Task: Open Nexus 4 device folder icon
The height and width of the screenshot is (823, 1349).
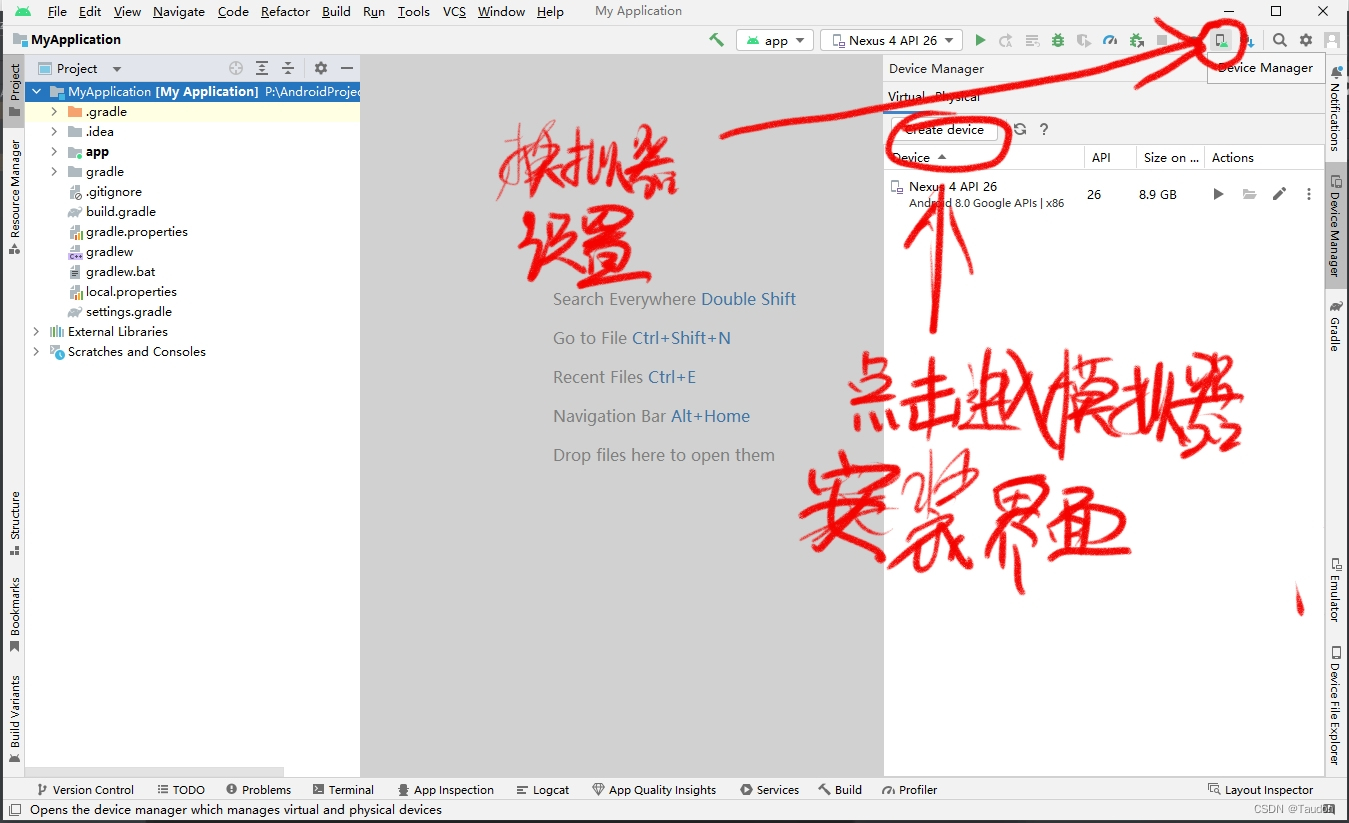Action: coord(1249,194)
